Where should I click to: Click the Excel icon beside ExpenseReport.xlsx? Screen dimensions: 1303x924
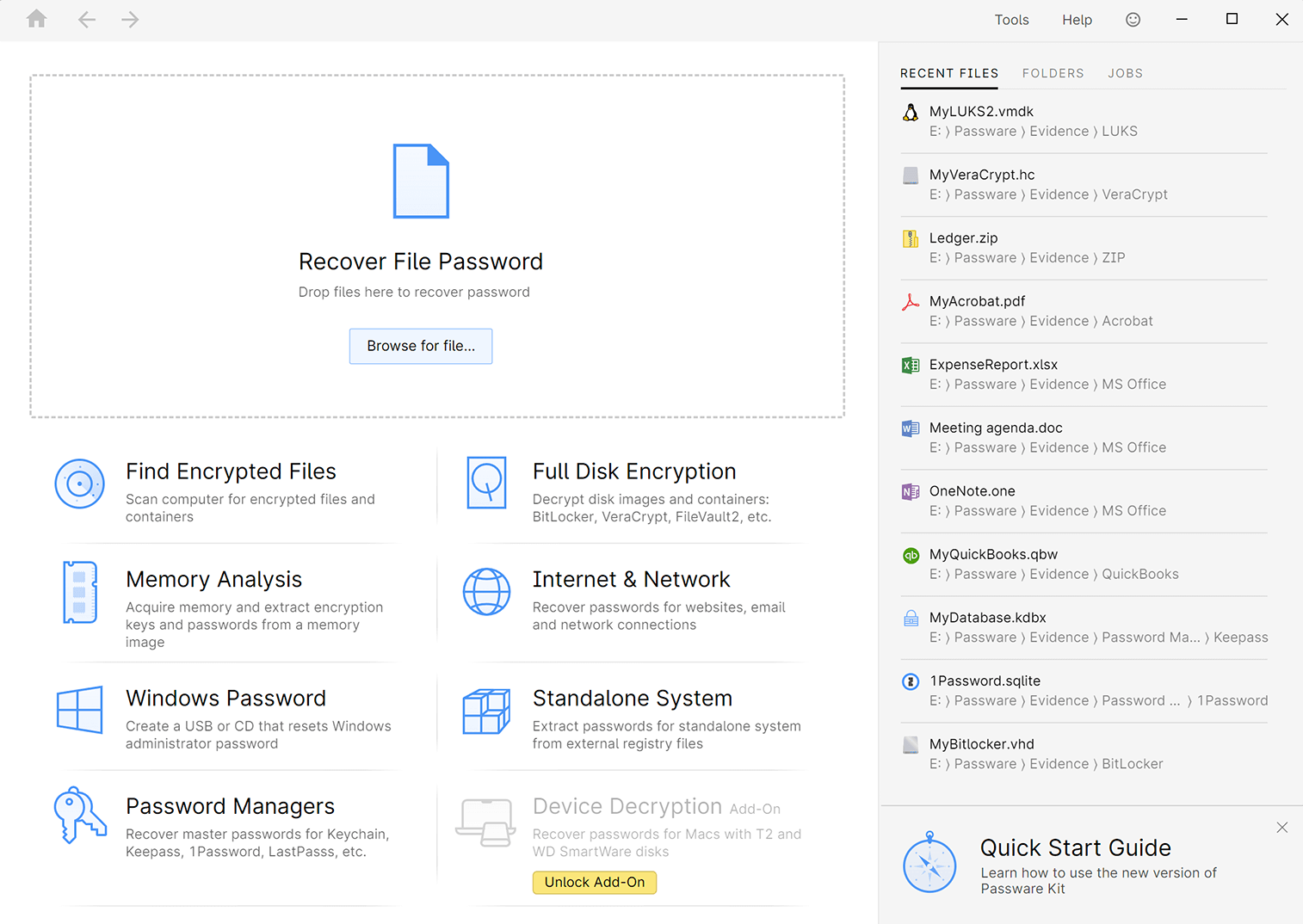coord(911,365)
